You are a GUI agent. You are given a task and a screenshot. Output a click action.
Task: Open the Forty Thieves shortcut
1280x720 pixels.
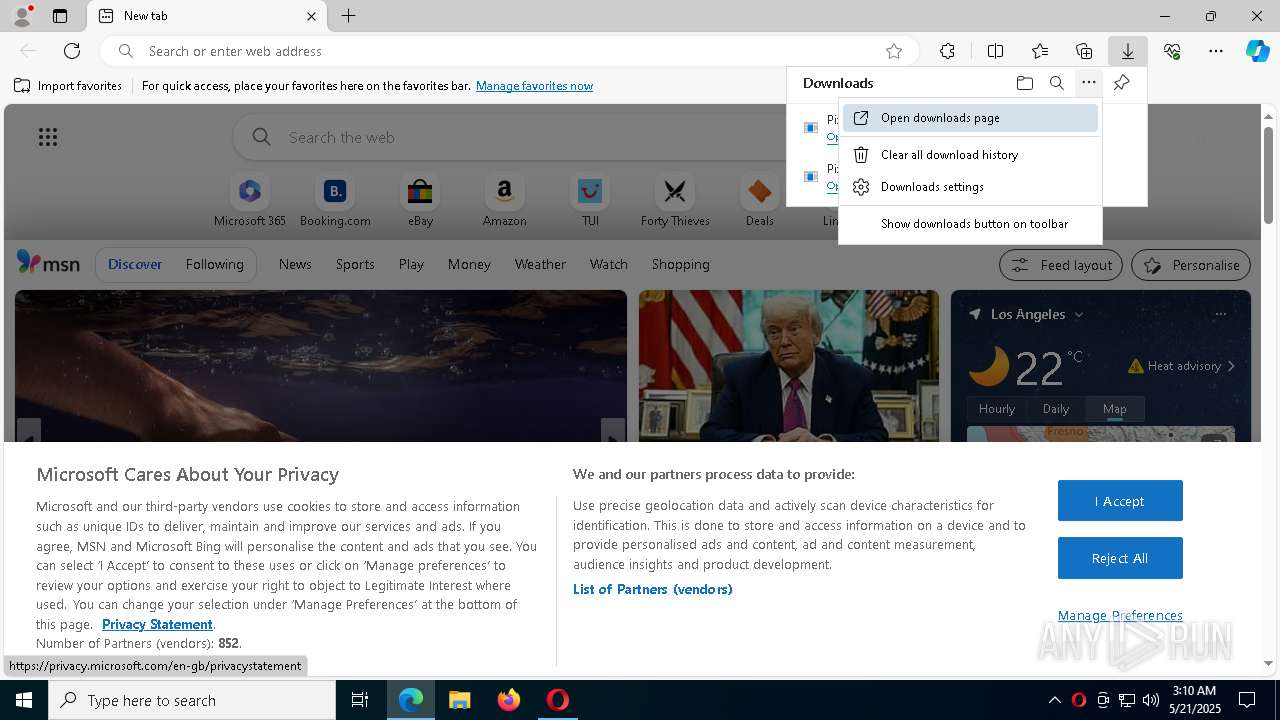click(675, 200)
